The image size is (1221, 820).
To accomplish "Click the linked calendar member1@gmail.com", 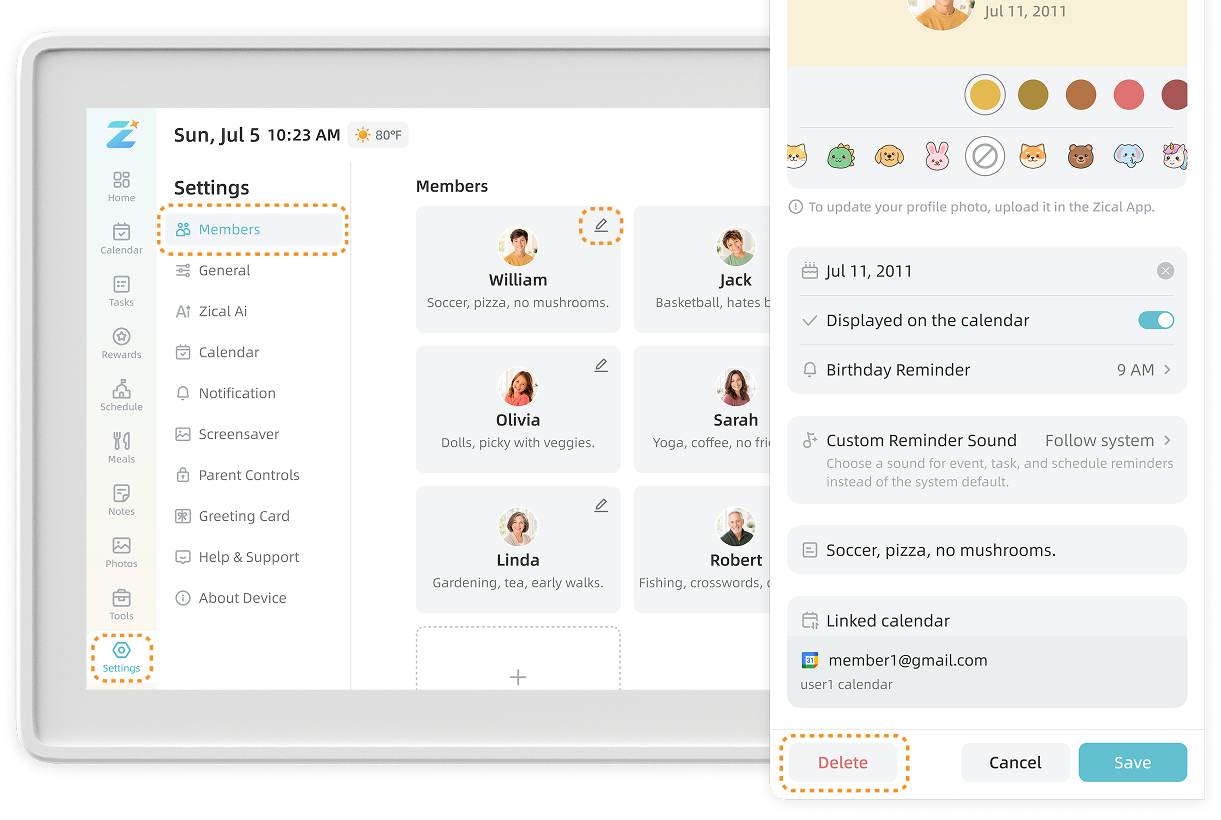I will tap(987, 672).
